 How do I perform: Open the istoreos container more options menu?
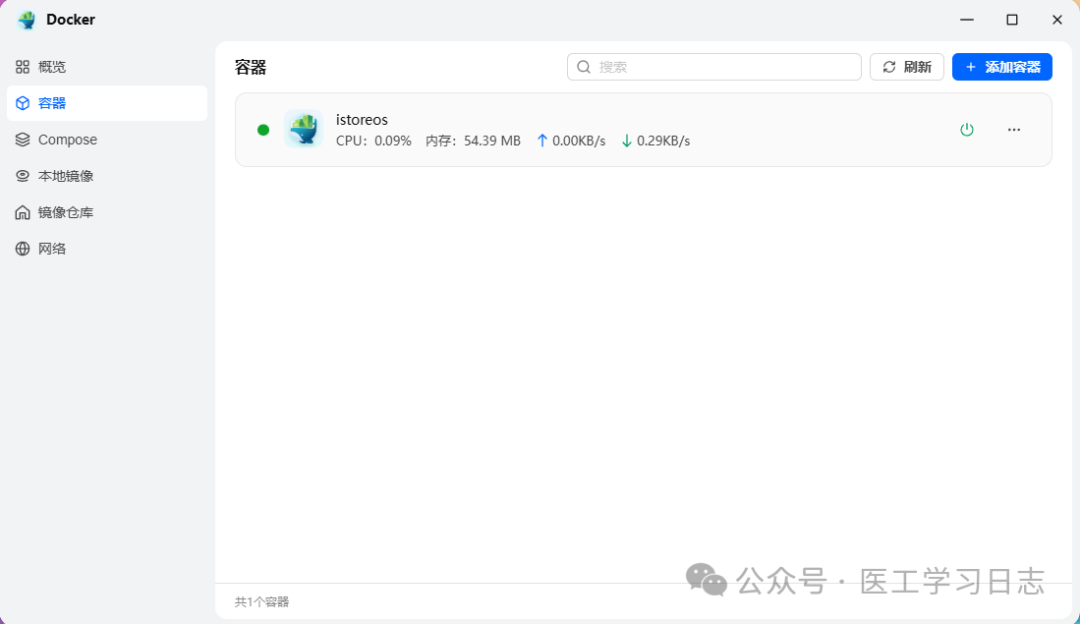pyautogui.click(x=1014, y=129)
